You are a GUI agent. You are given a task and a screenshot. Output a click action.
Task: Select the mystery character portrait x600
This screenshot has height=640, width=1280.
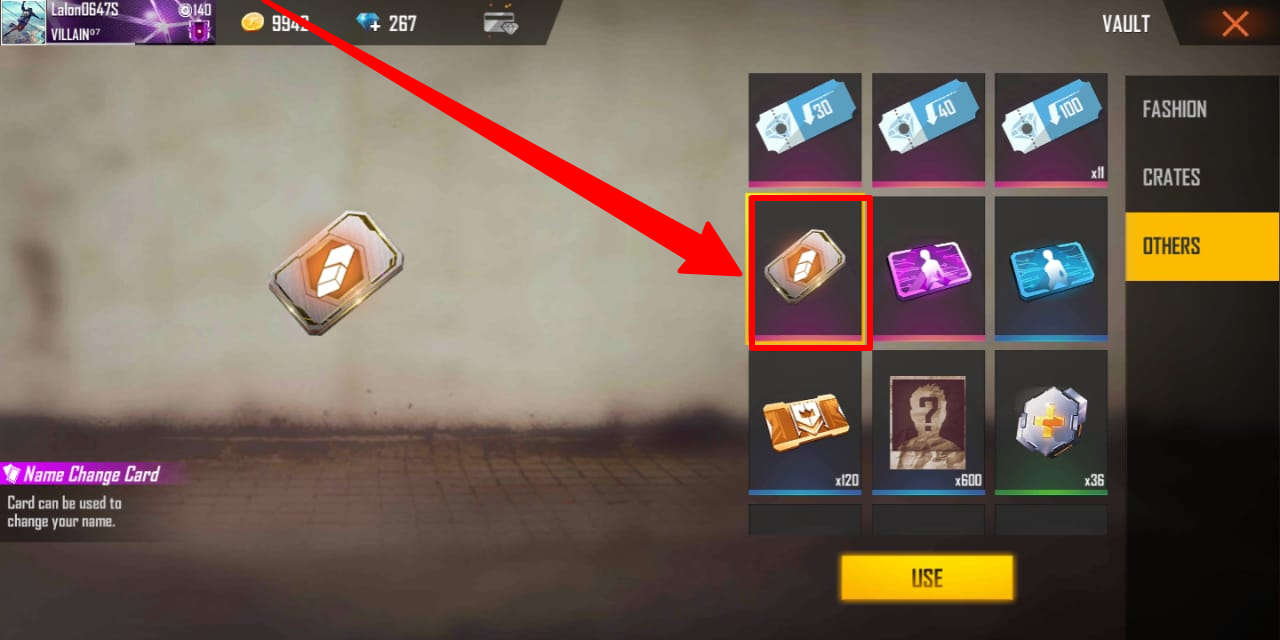tap(928, 422)
